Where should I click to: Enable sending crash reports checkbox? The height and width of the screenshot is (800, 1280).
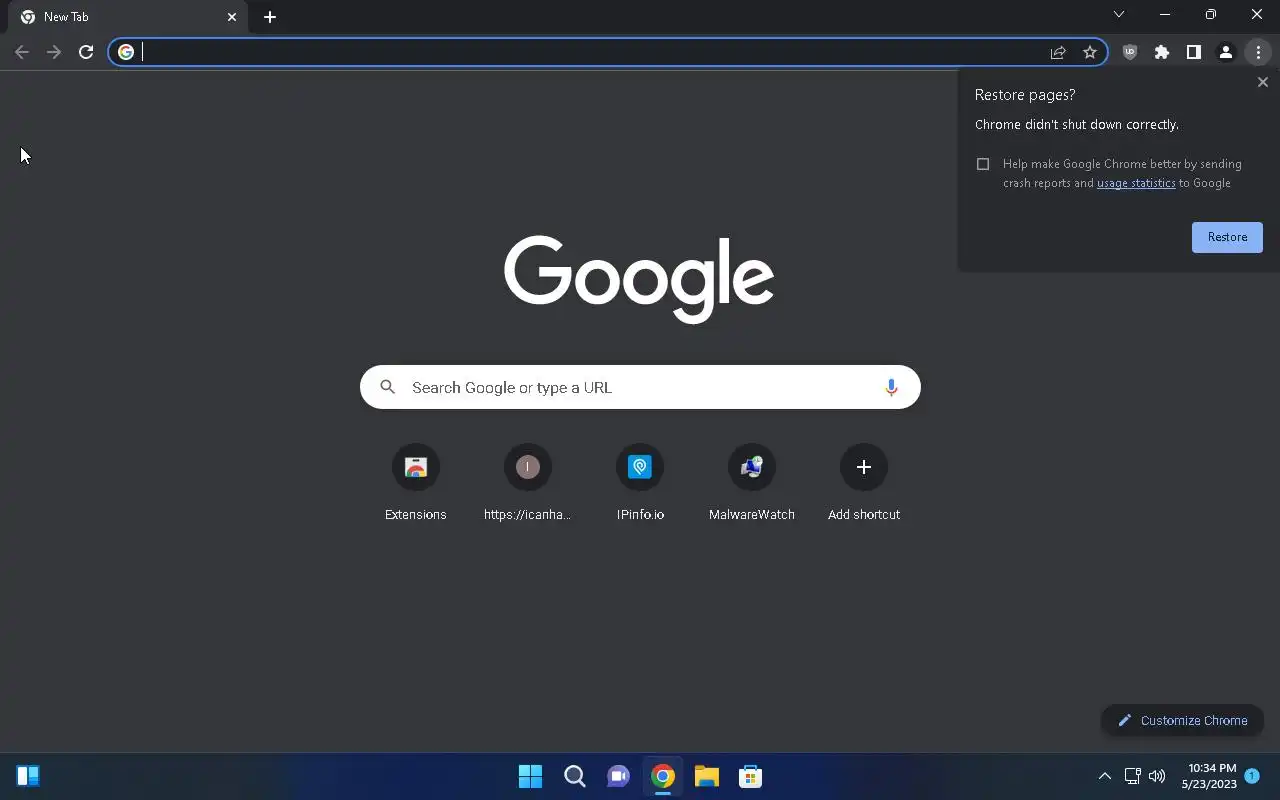point(983,164)
